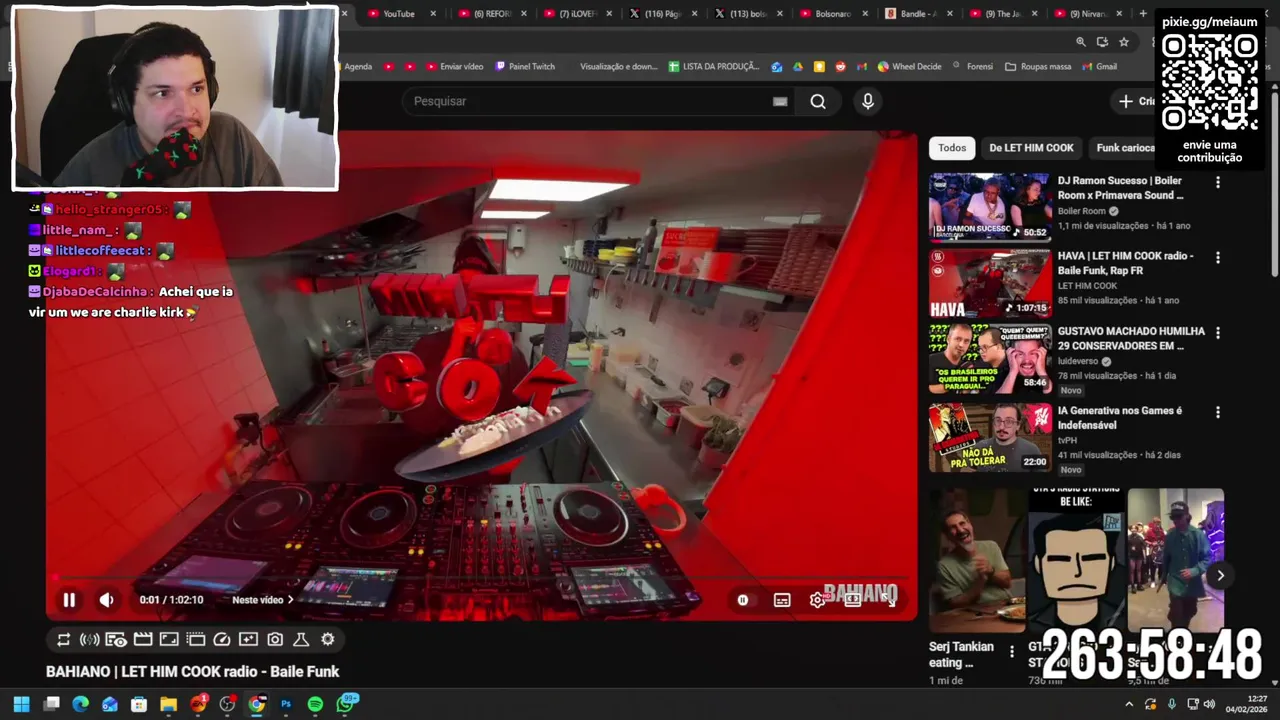The image size is (1280, 720).
Task: Open the "Enviar vídeo" bookmark
Action: pyautogui.click(x=454, y=67)
